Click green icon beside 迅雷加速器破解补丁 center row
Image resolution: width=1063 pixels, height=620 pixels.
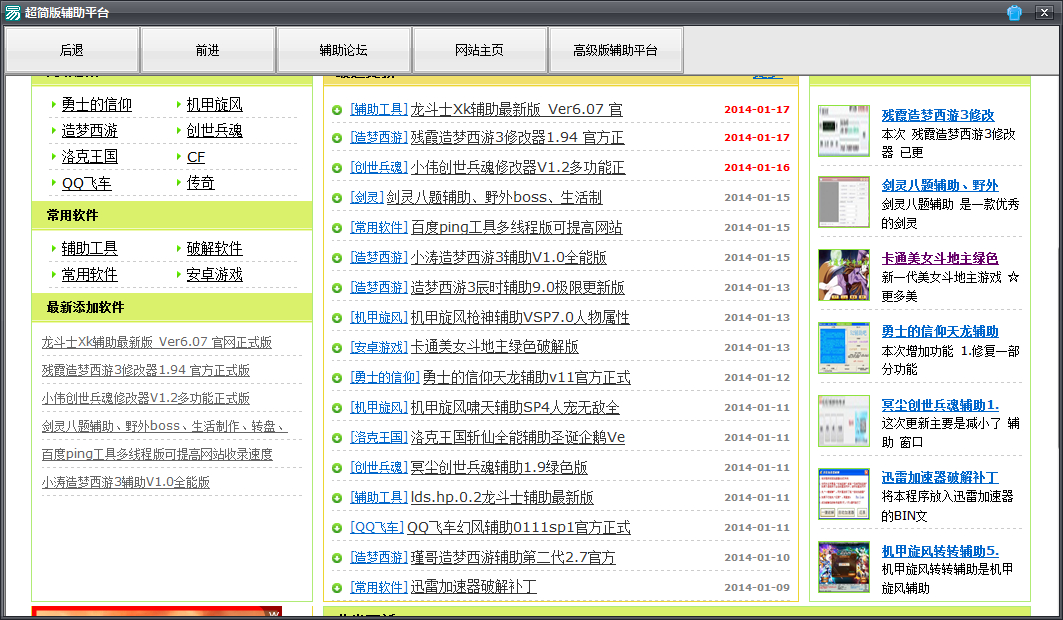337,587
